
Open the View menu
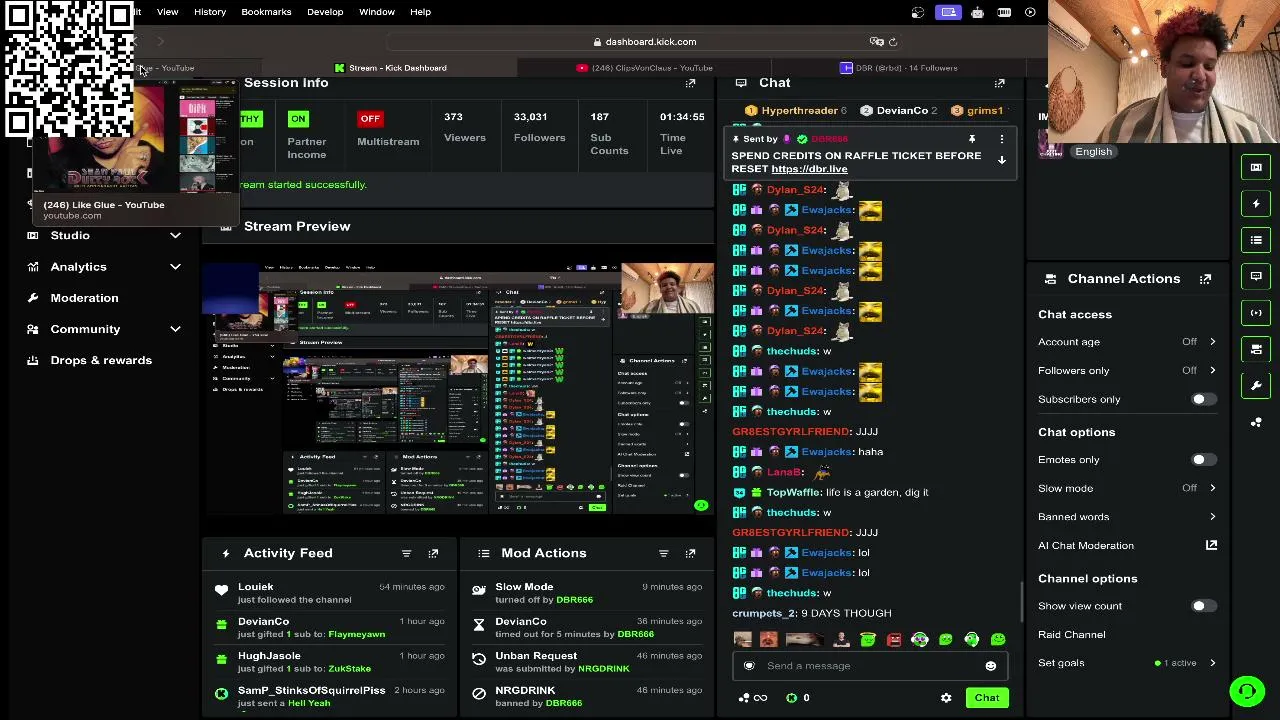point(167,12)
